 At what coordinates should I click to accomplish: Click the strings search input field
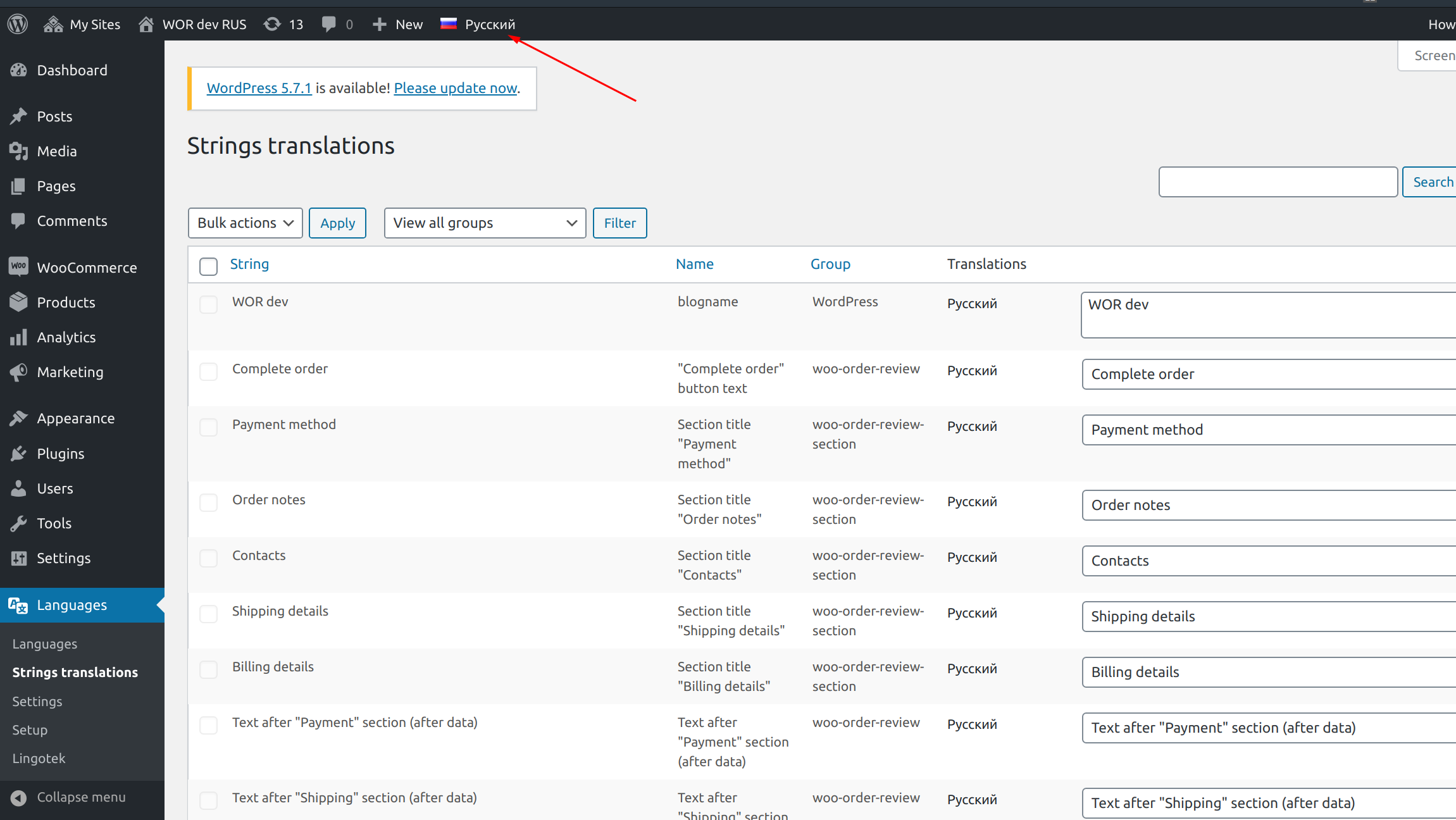tap(1278, 182)
